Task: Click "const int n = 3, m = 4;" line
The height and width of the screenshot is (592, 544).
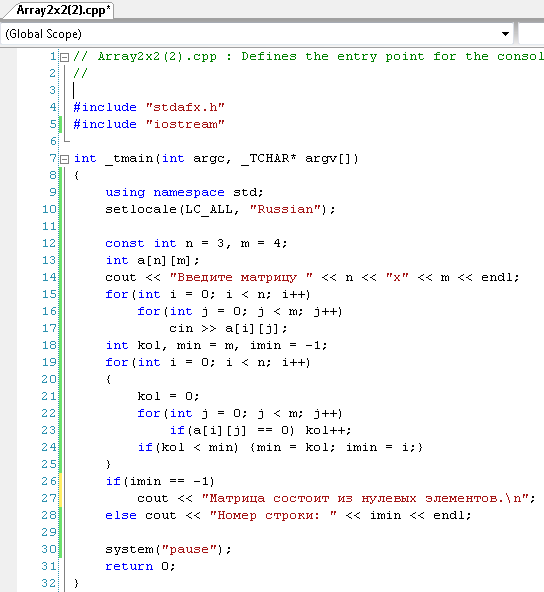Action: pos(196,244)
